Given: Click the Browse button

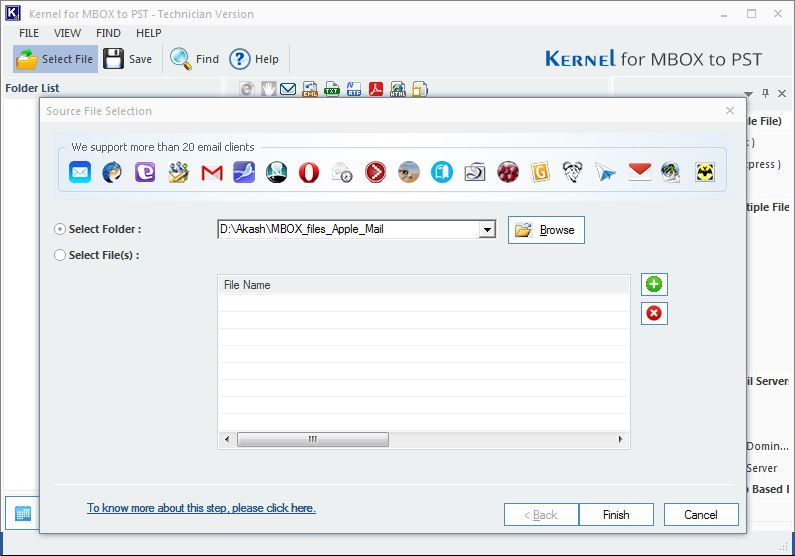Looking at the screenshot, I should 546,230.
